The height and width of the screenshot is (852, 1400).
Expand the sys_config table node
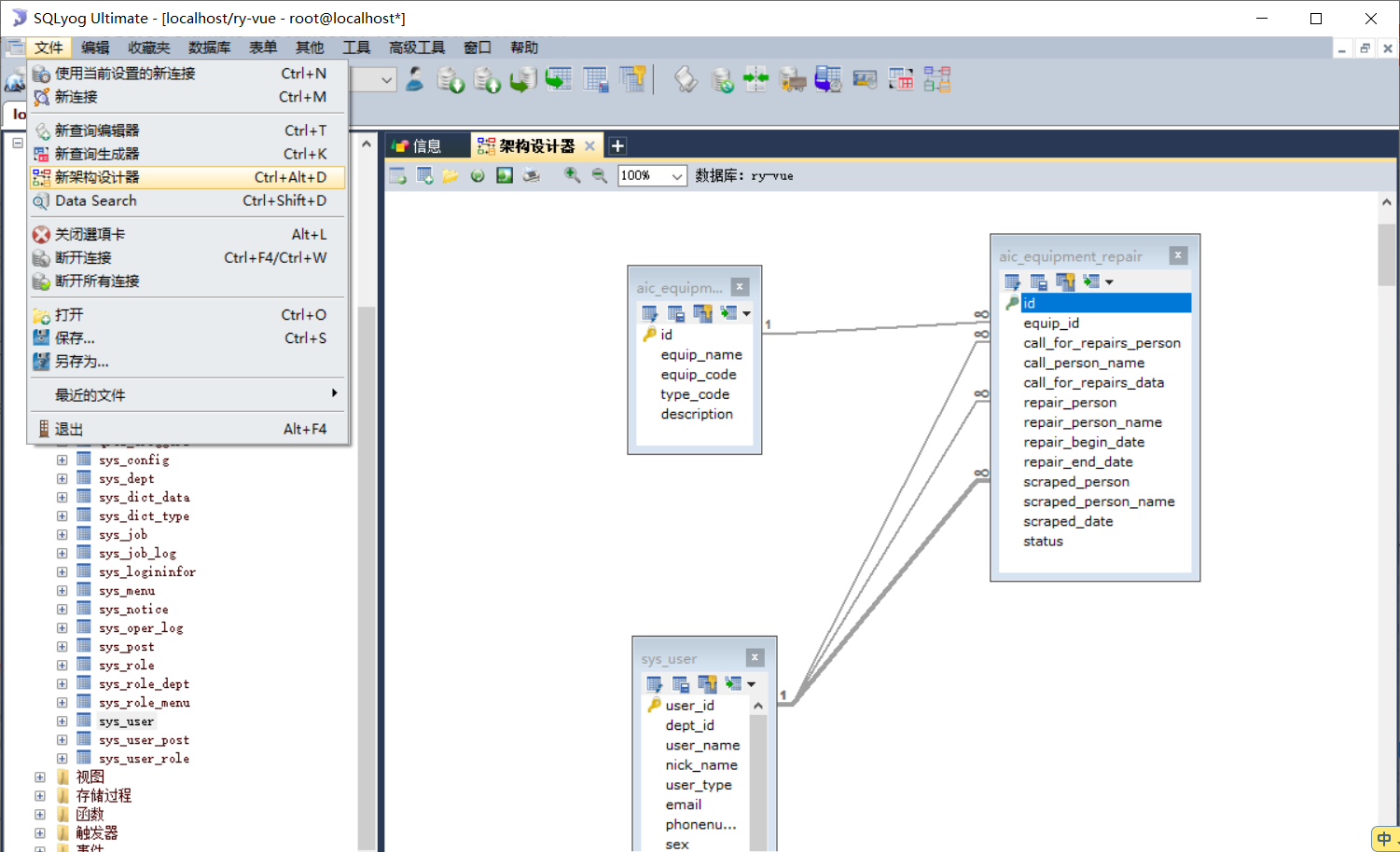62,460
